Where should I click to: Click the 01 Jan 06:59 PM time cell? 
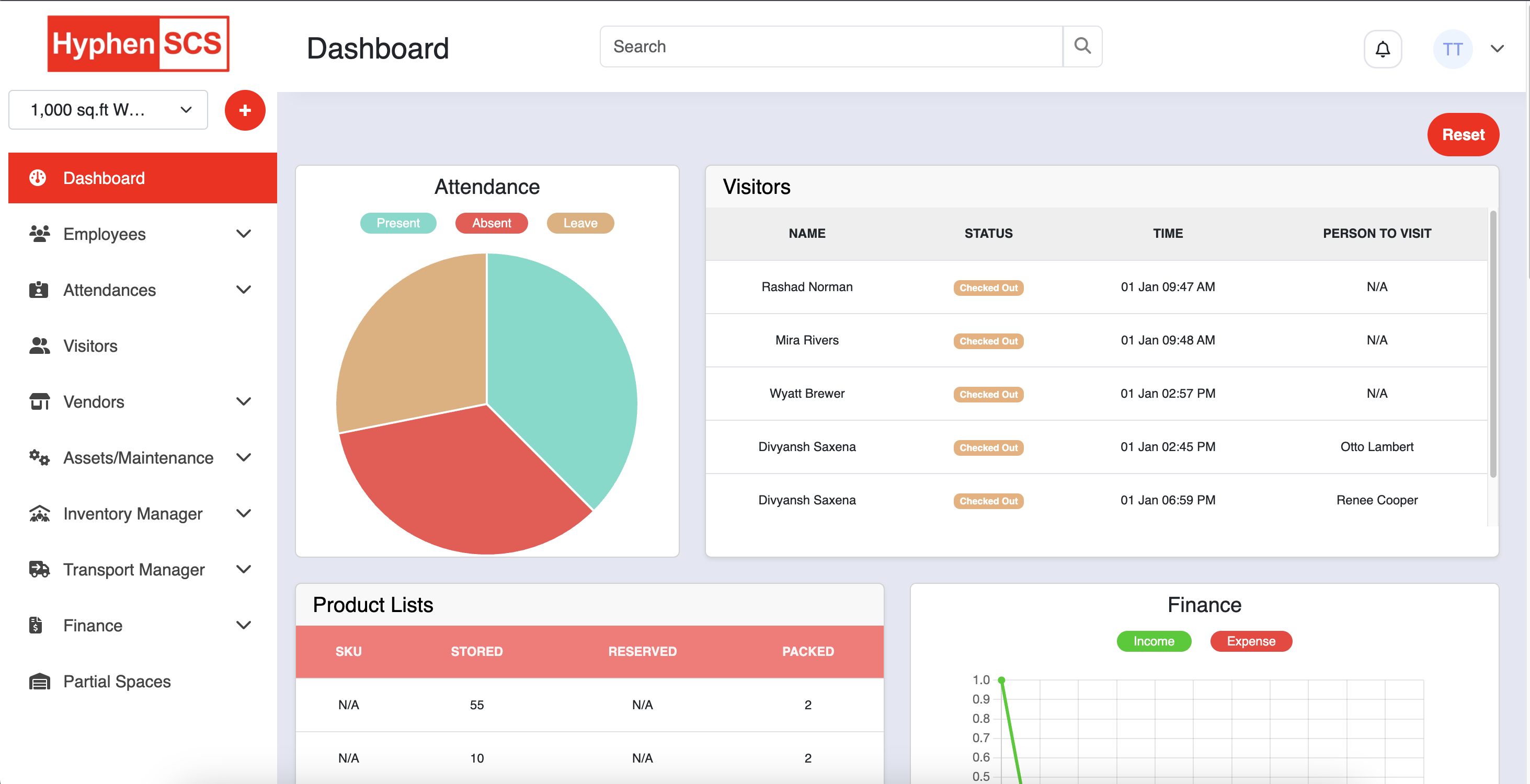click(x=1167, y=500)
